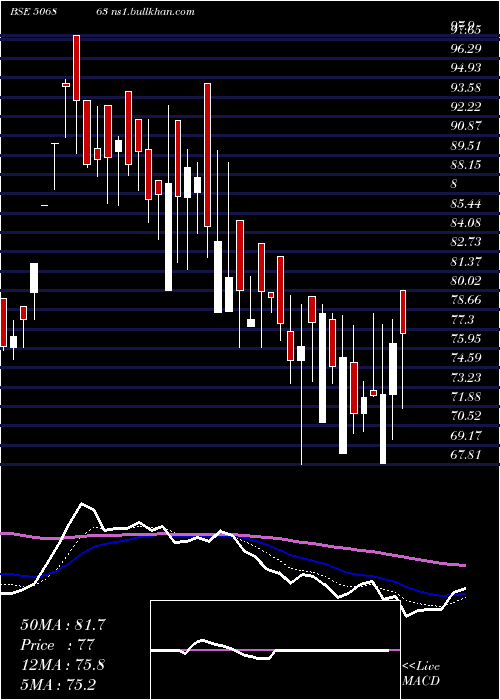The width and height of the screenshot is (500, 700).
Task: Select the 88.15 price axis label
Action: (x=466, y=165)
